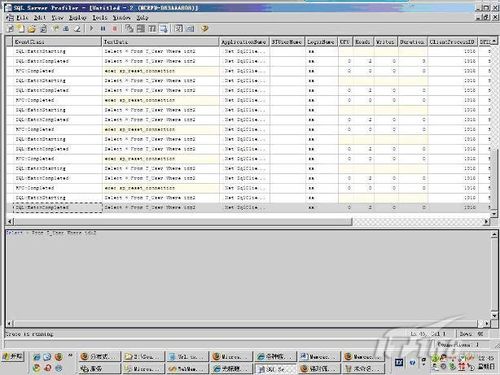Clear the trace window with the eraser icon
The image size is (500, 375).
[77, 29]
